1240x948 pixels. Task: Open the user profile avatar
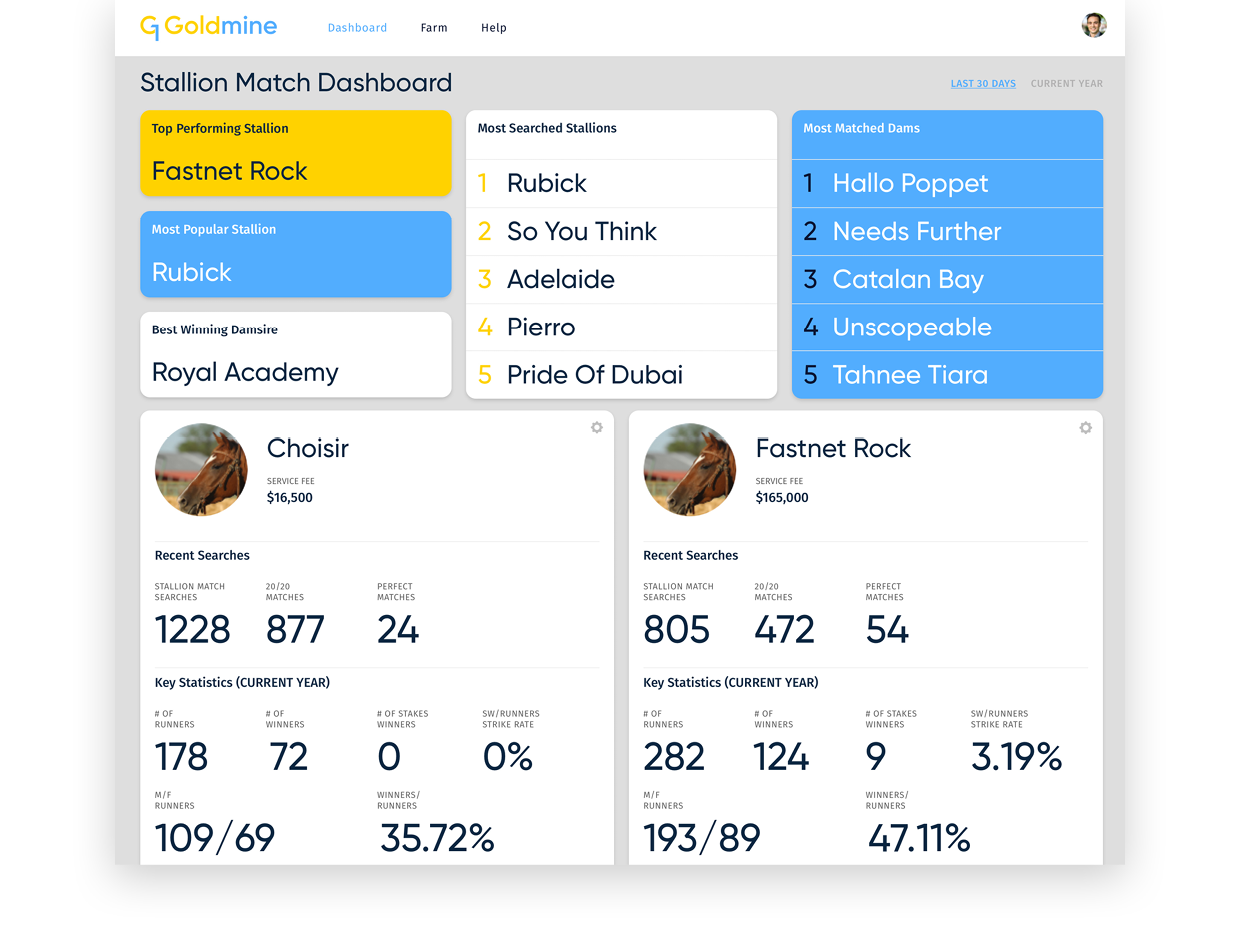pyautogui.click(x=1094, y=25)
